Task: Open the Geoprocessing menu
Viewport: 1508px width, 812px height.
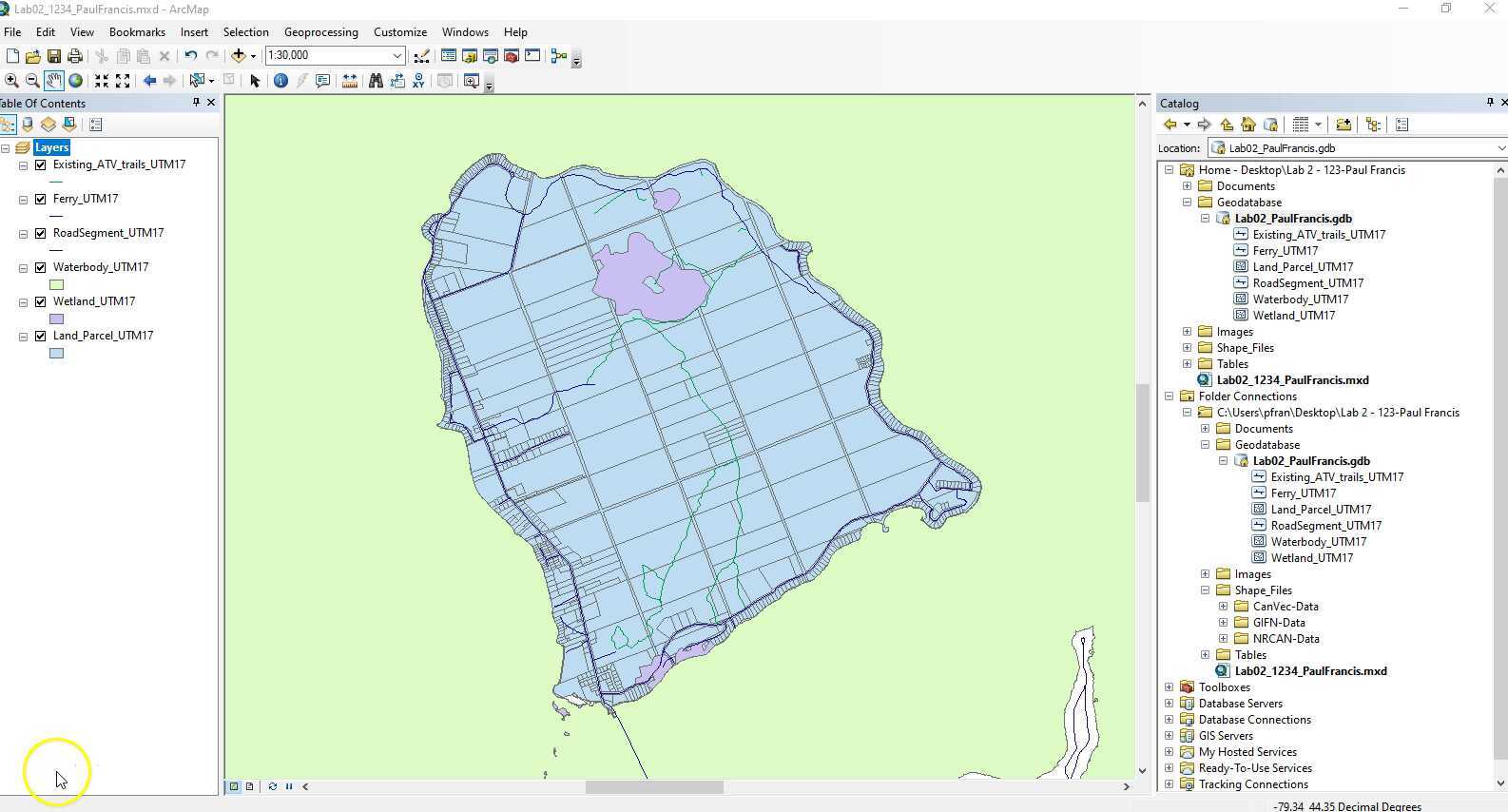Action: [x=320, y=32]
